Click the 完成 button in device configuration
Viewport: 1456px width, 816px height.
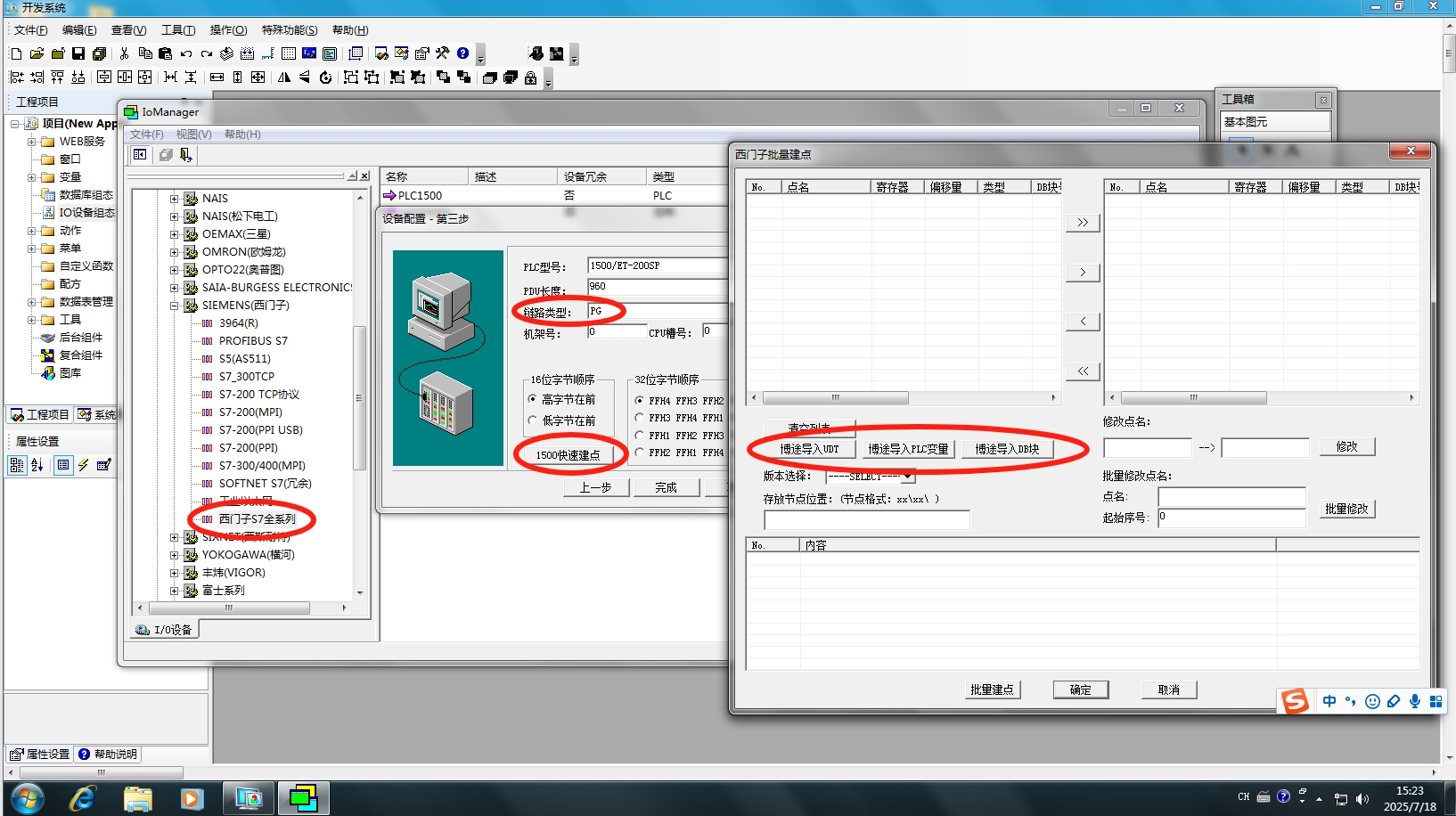(x=667, y=487)
